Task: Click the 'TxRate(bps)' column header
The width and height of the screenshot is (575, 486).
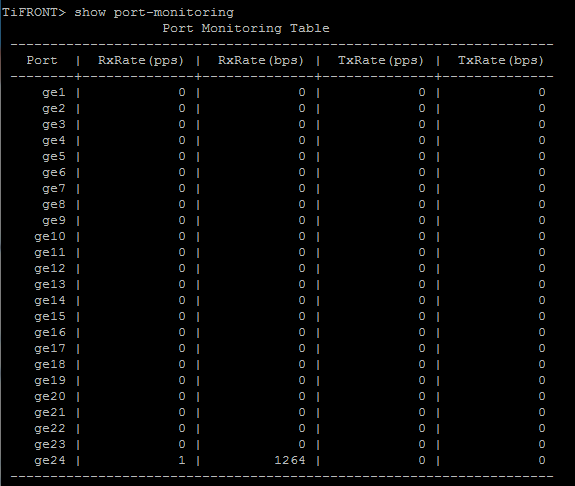Action: point(501,61)
